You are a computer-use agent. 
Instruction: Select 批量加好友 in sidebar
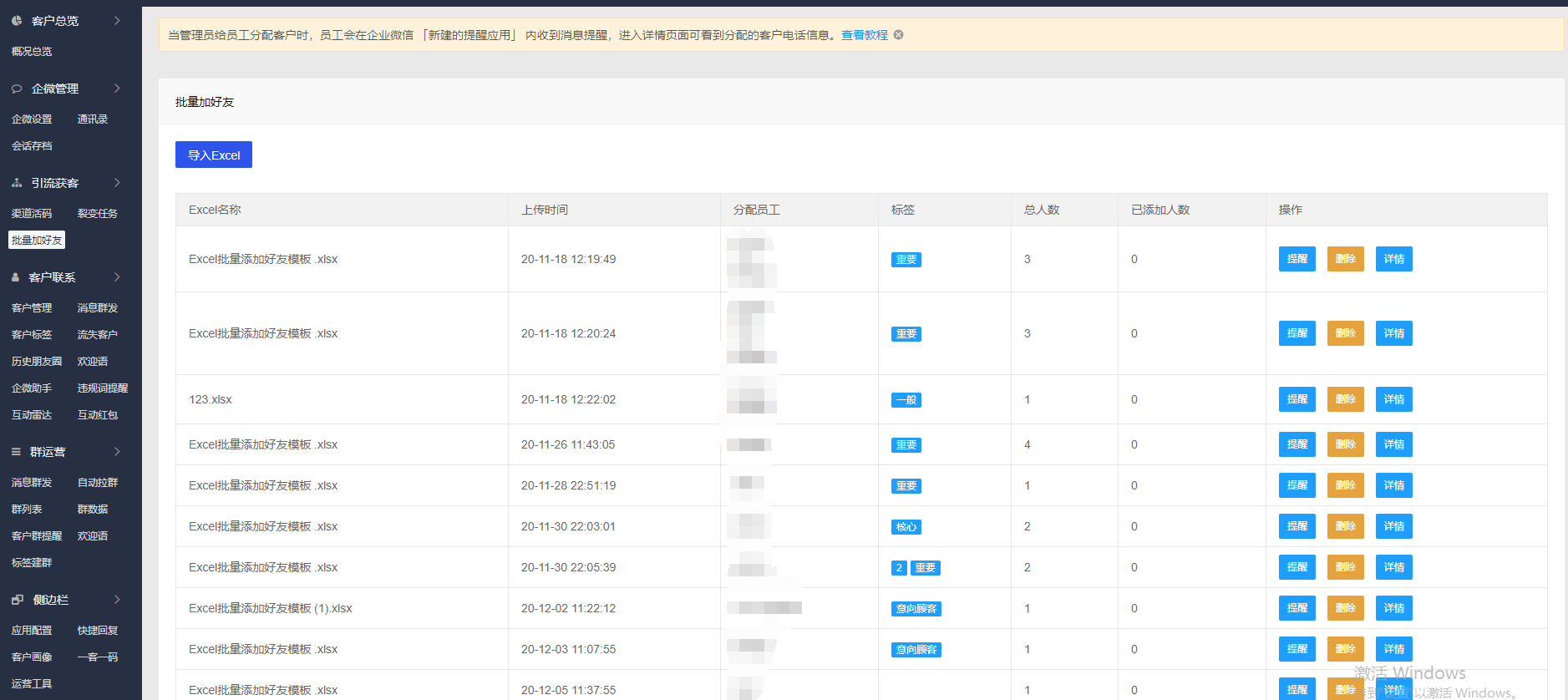pyautogui.click(x=37, y=241)
